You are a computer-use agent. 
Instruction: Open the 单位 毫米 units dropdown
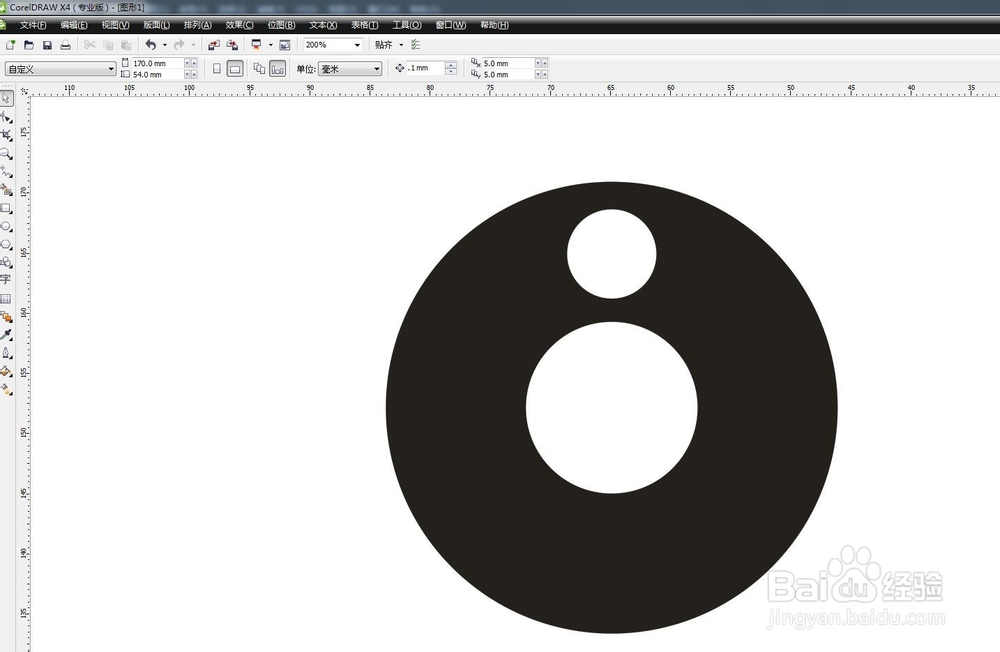click(x=377, y=68)
